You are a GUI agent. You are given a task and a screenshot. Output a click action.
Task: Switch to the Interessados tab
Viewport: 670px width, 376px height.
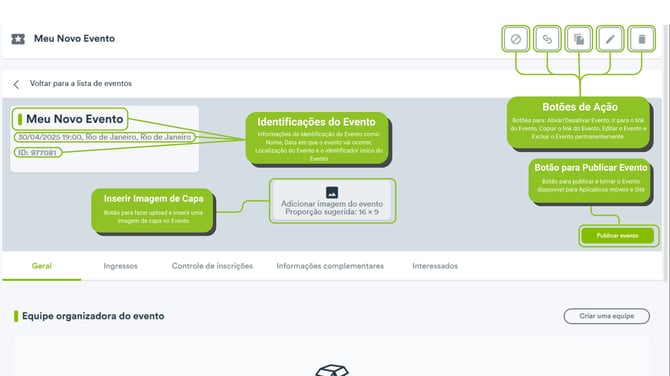coord(435,266)
